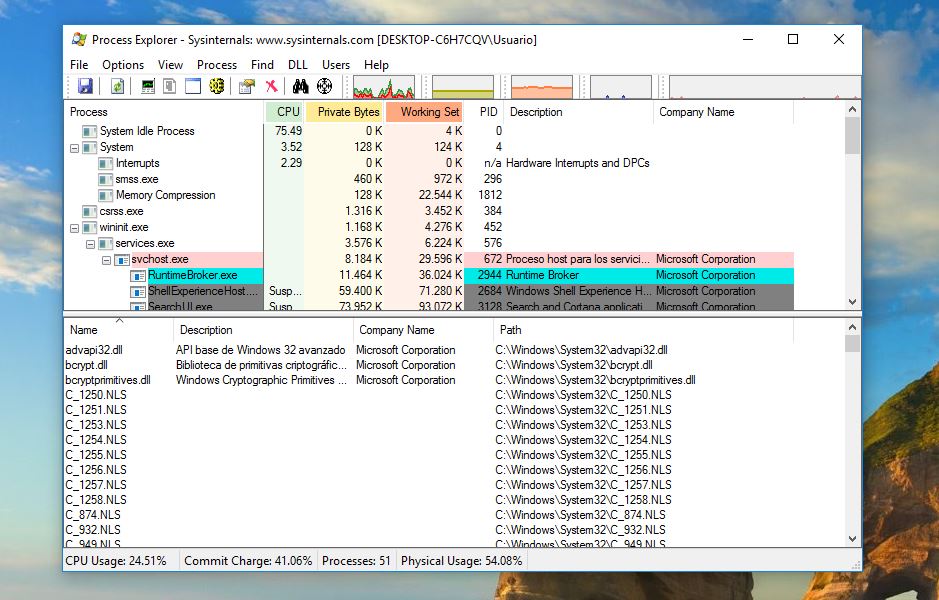939x600 pixels.
Task: Open the File menu
Action: click(79, 65)
